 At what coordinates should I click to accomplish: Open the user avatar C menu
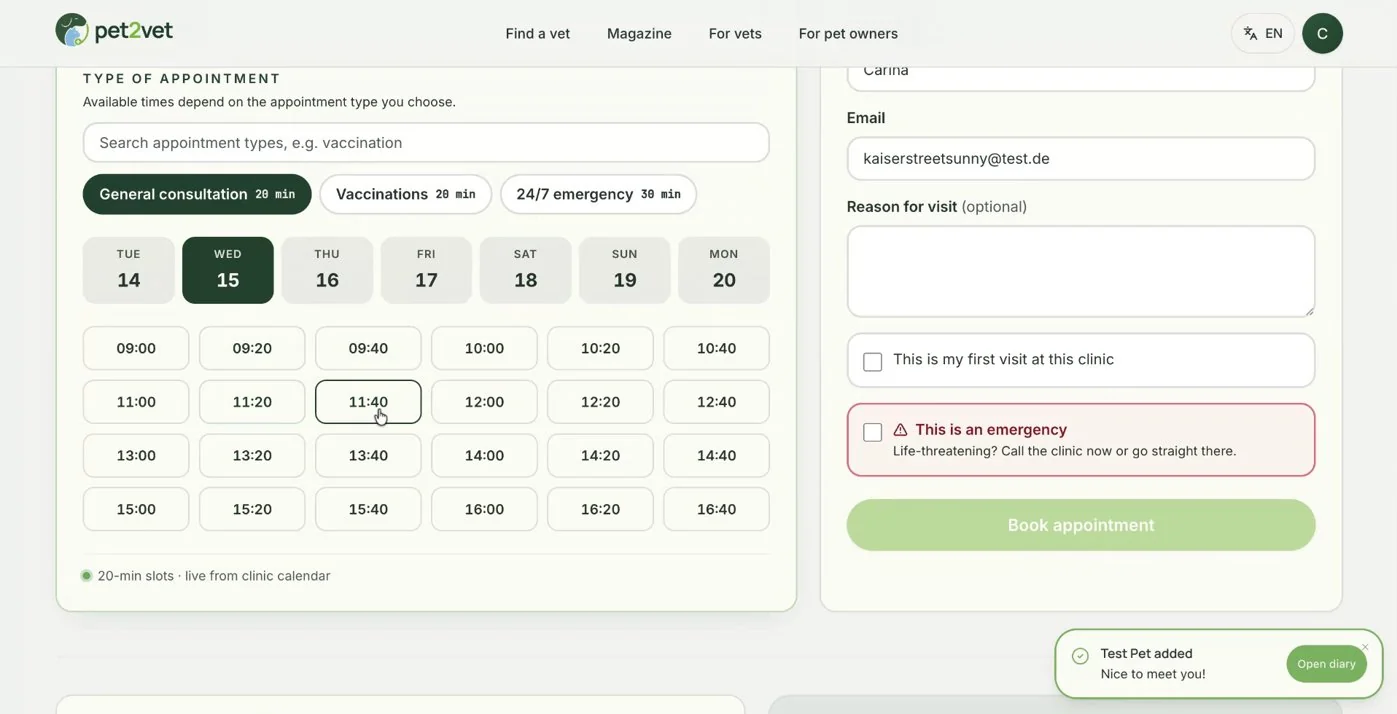(x=1322, y=33)
